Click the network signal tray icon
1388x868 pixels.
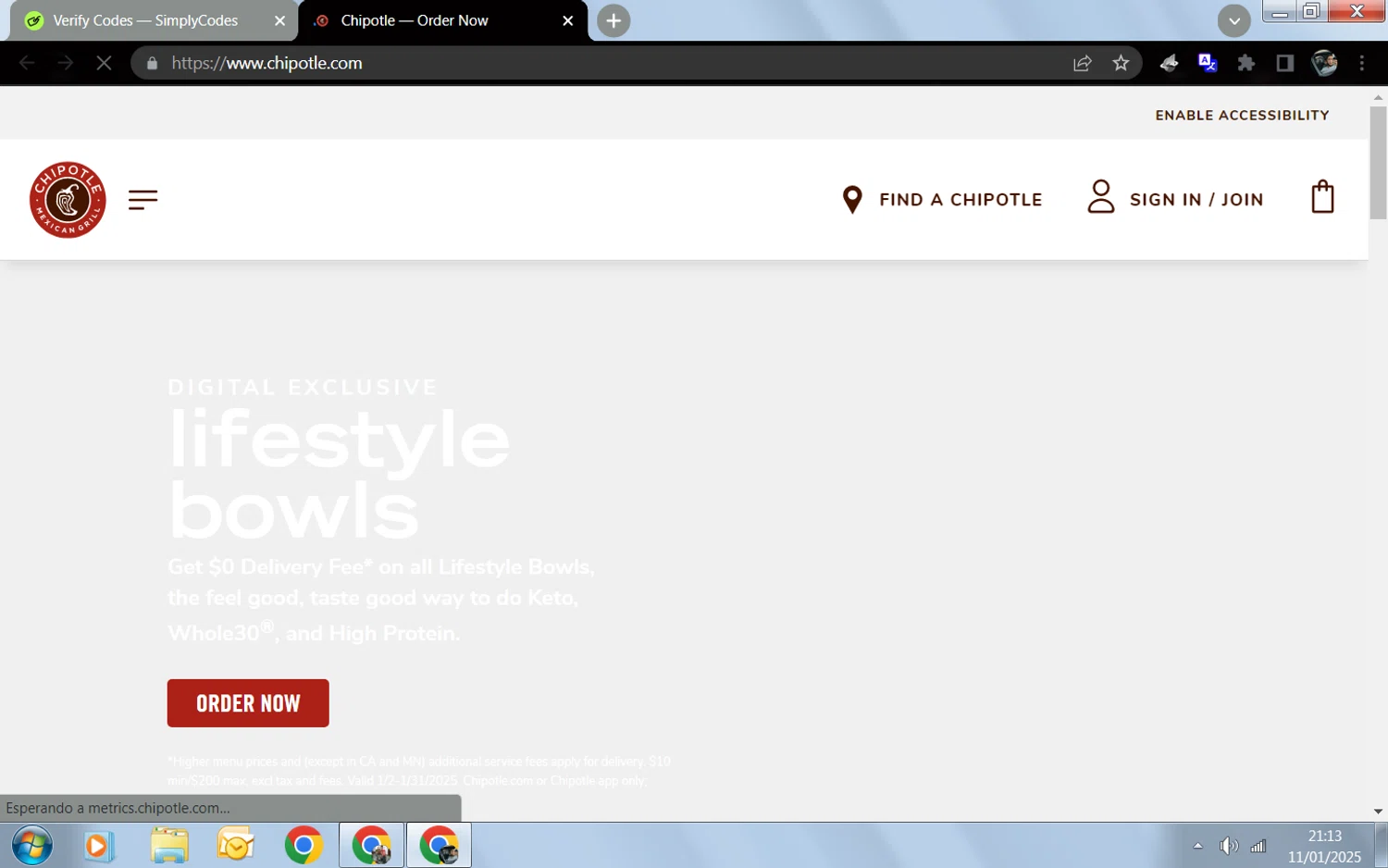click(1258, 846)
